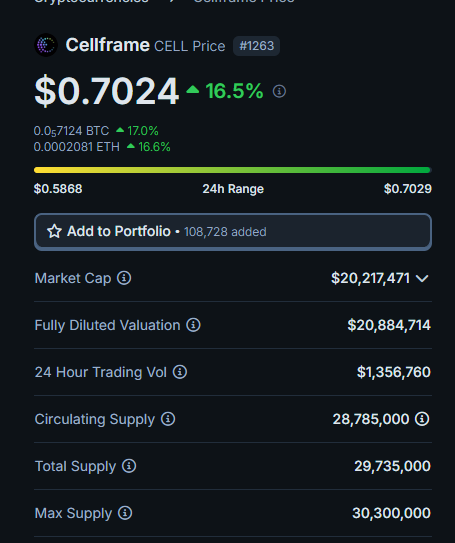The image size is (455, 543).
Task: Show 24 Hour Trading Vol info icon
Action: pos(180,372)
